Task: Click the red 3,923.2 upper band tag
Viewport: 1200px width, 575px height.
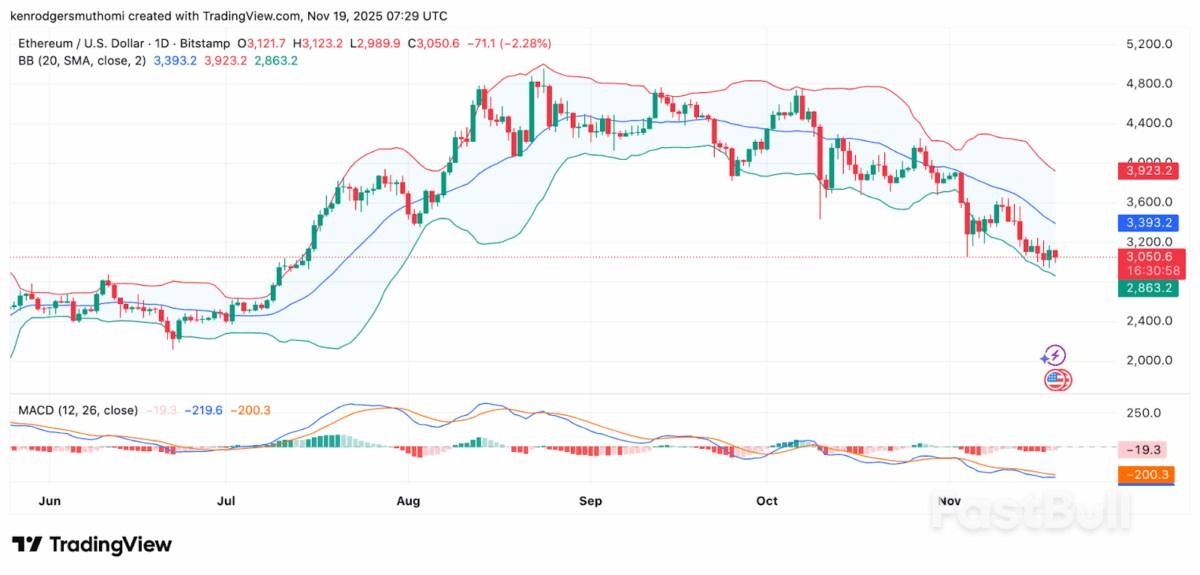Action: point(1145,171)
